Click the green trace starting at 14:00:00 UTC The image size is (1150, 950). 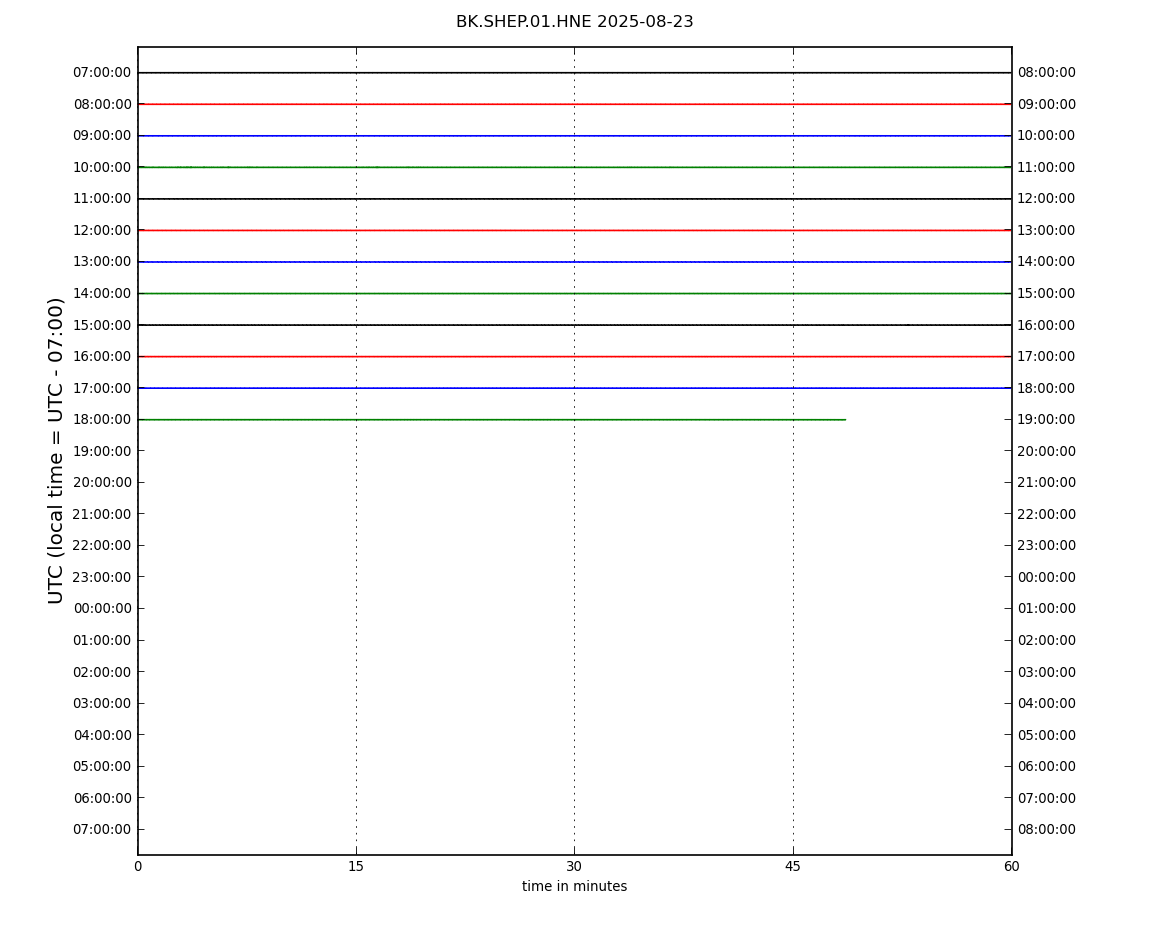coord(574,293)
